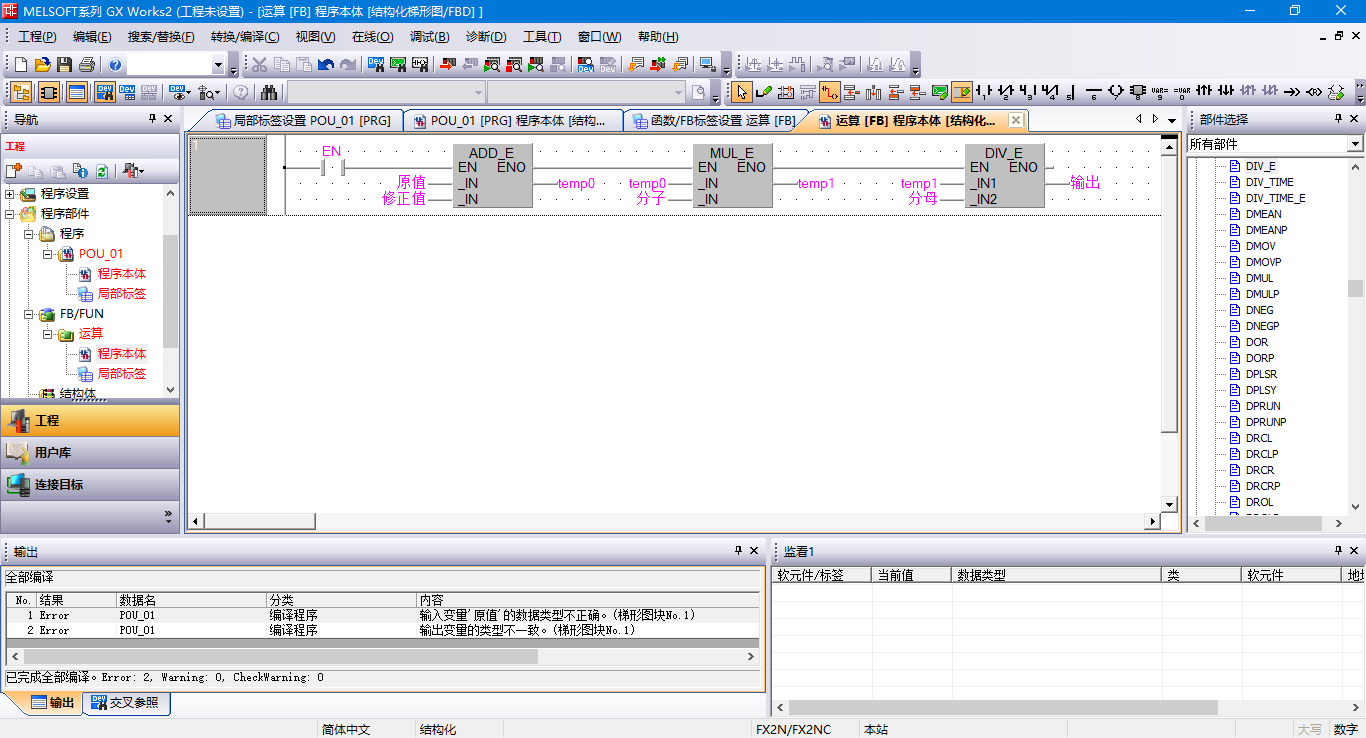Pin the 导航 navigation panel

[152, 119]
